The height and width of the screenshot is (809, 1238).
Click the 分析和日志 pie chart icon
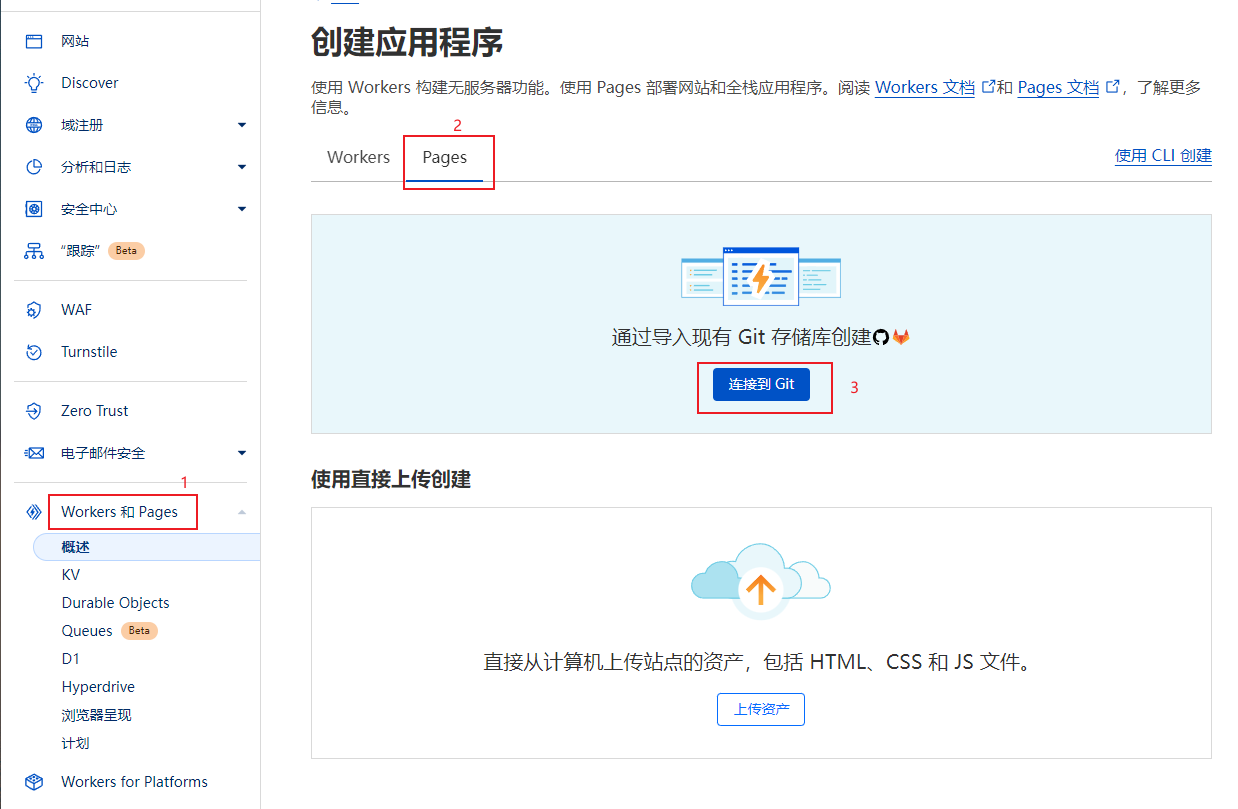coord(34,167)
